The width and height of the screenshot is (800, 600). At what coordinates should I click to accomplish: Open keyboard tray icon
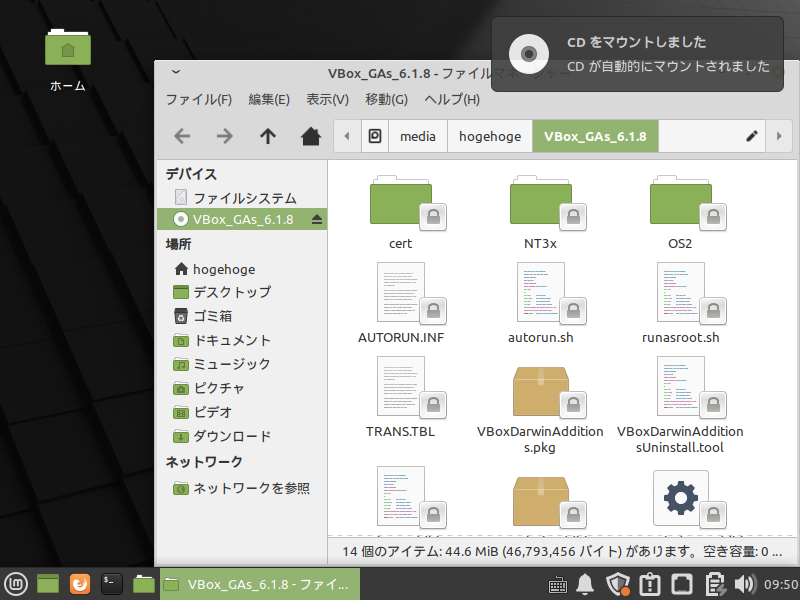[558, 585]
